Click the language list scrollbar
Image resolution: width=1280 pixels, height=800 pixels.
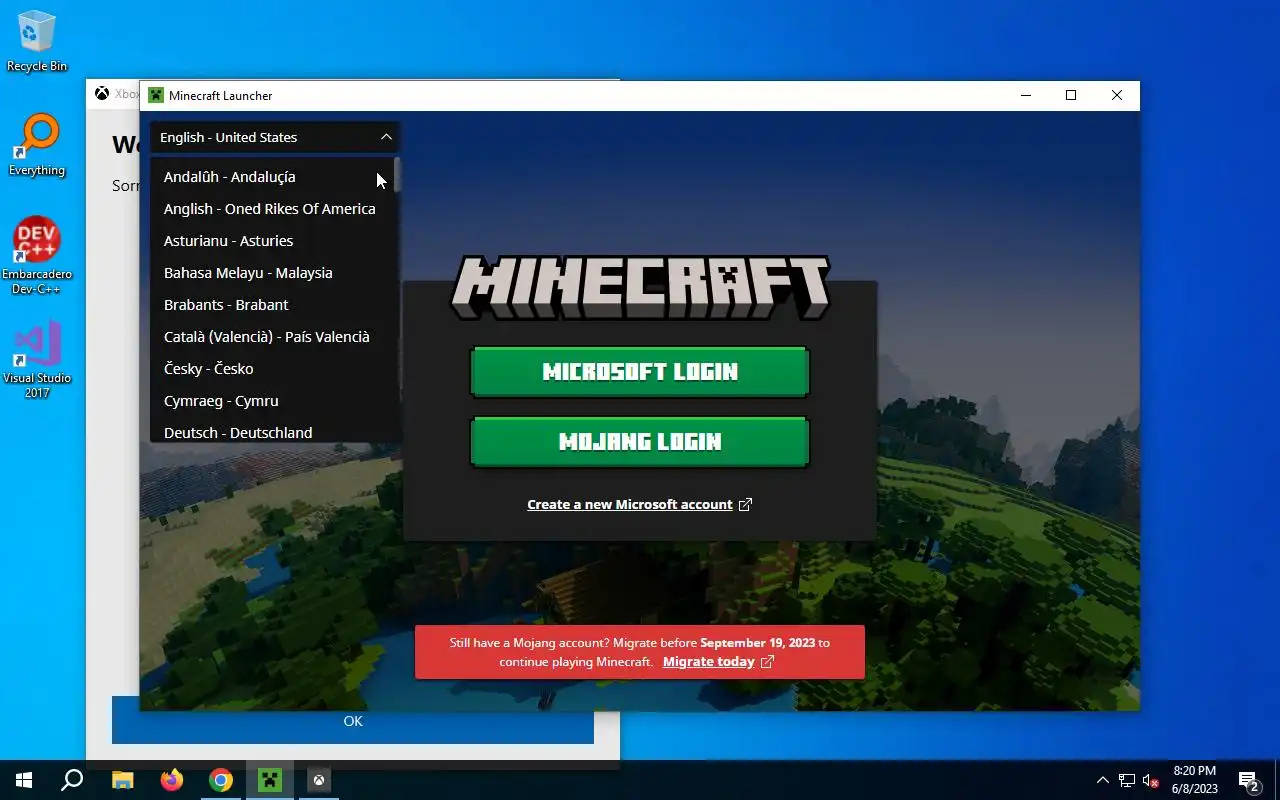397,175
